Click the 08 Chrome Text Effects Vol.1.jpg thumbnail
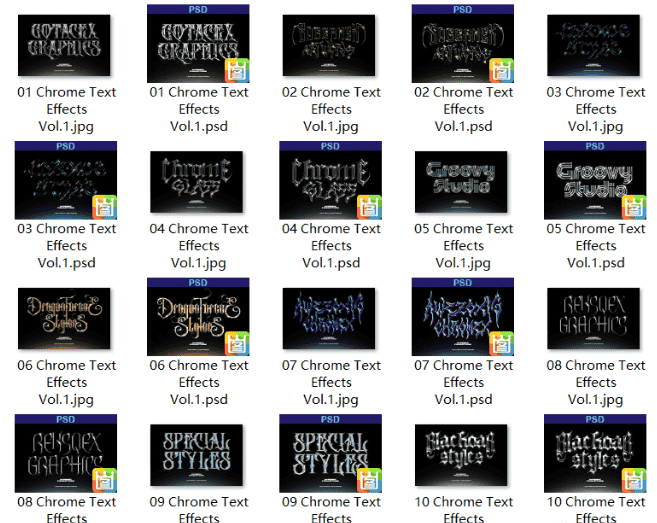 click(594, 318)
